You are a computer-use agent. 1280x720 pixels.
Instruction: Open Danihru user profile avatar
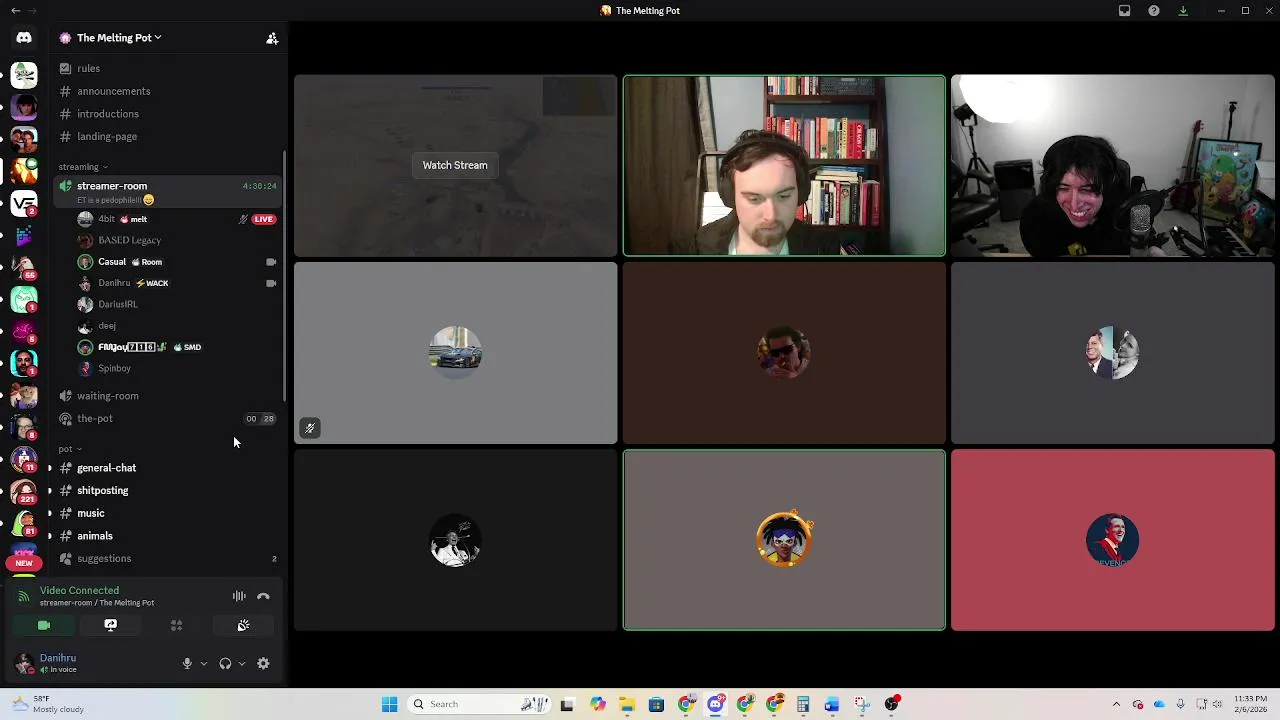click(x=24, y=663)
